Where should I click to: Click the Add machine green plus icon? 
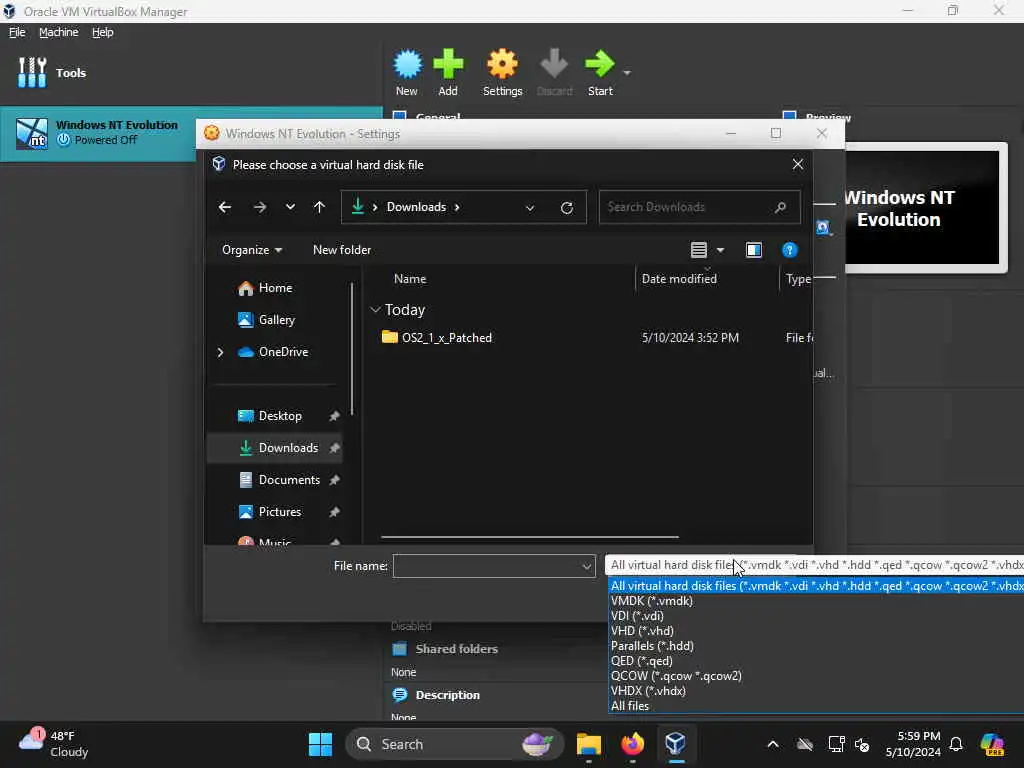[448, 64]
